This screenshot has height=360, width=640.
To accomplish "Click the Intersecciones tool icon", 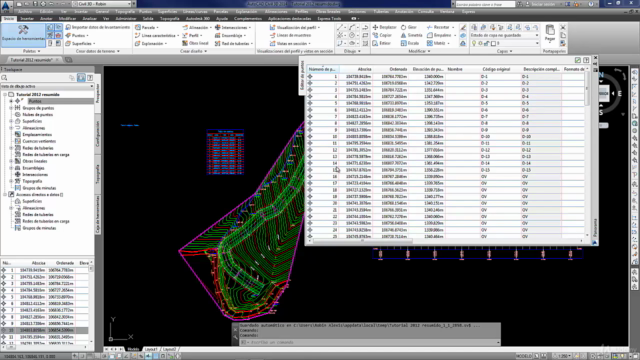I will pyautogui.click(x=218, y=27).
